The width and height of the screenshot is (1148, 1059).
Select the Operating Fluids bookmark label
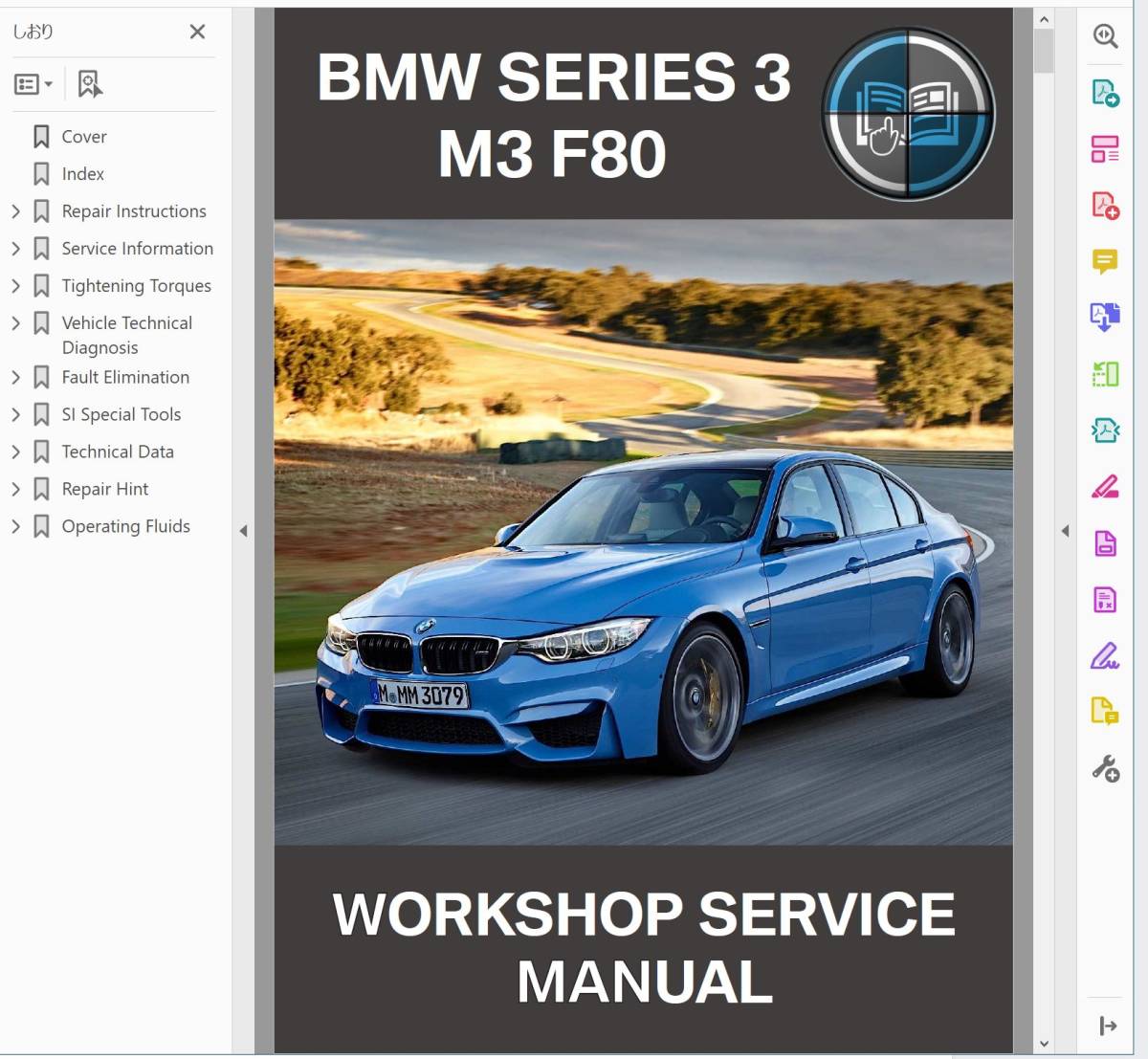coord(125,527)
